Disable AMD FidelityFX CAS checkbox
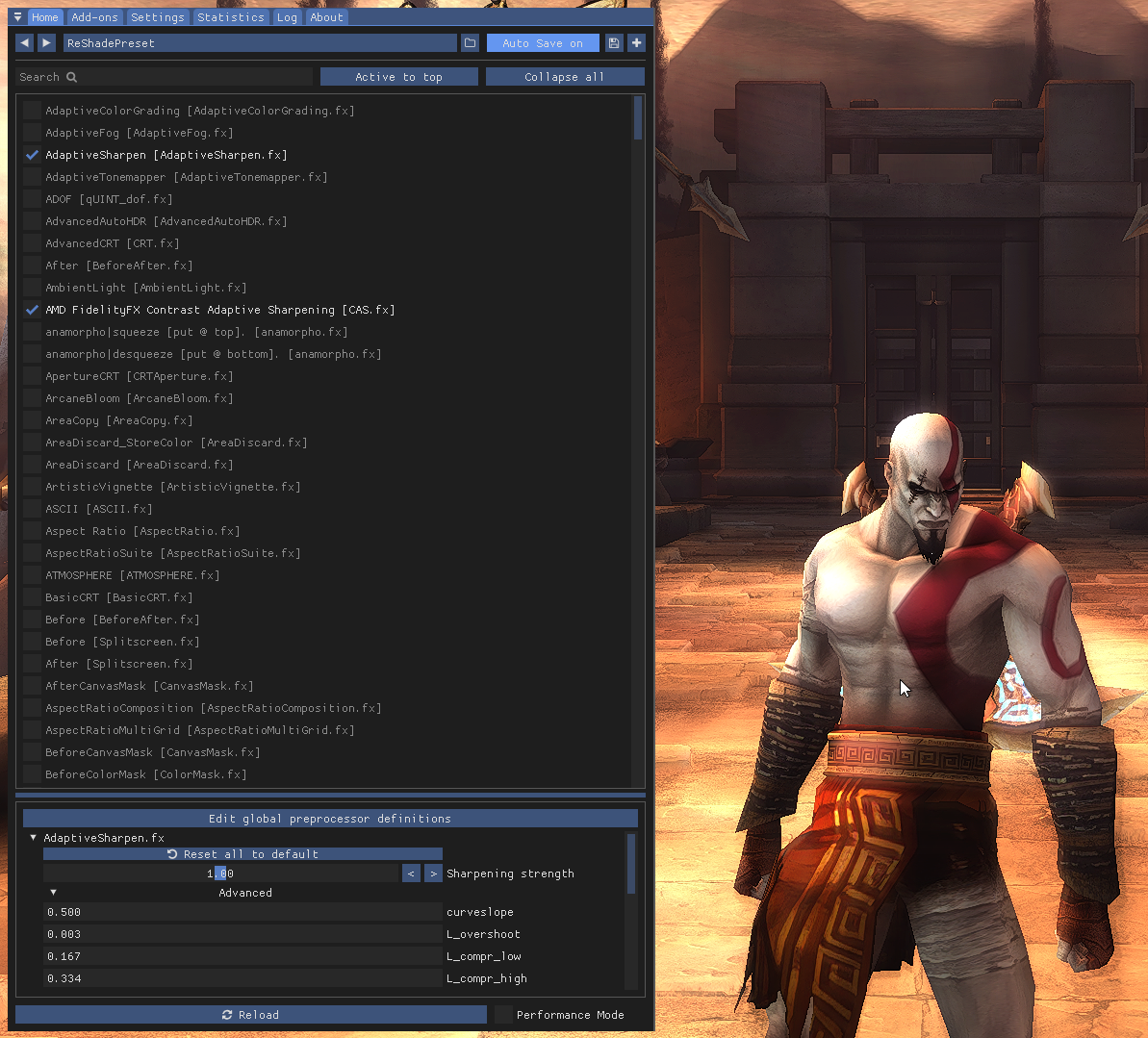Screen dimensions: 1148x1038 pos(32,310)
